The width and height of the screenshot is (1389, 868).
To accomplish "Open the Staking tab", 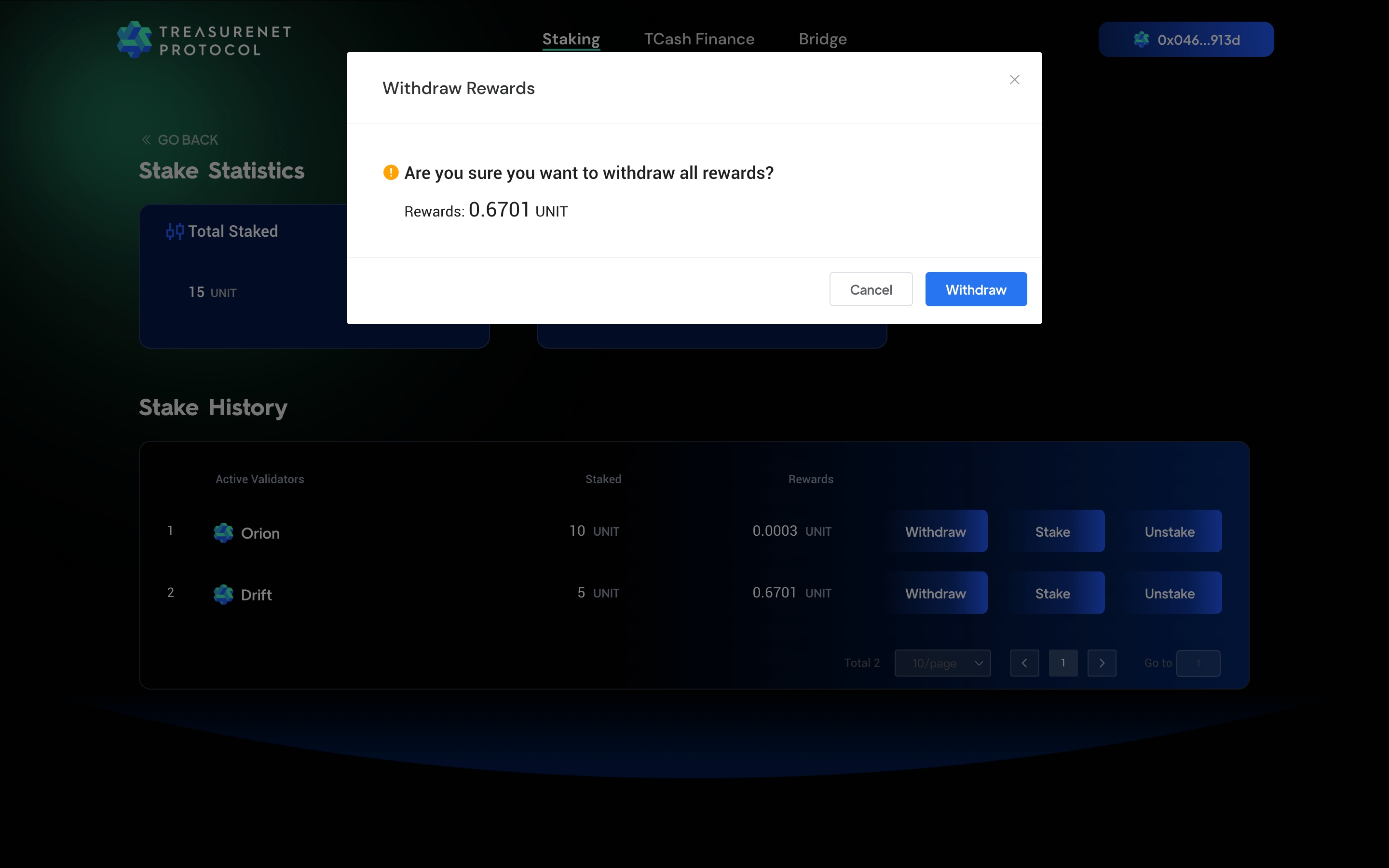I will click(x=571, y=39).
